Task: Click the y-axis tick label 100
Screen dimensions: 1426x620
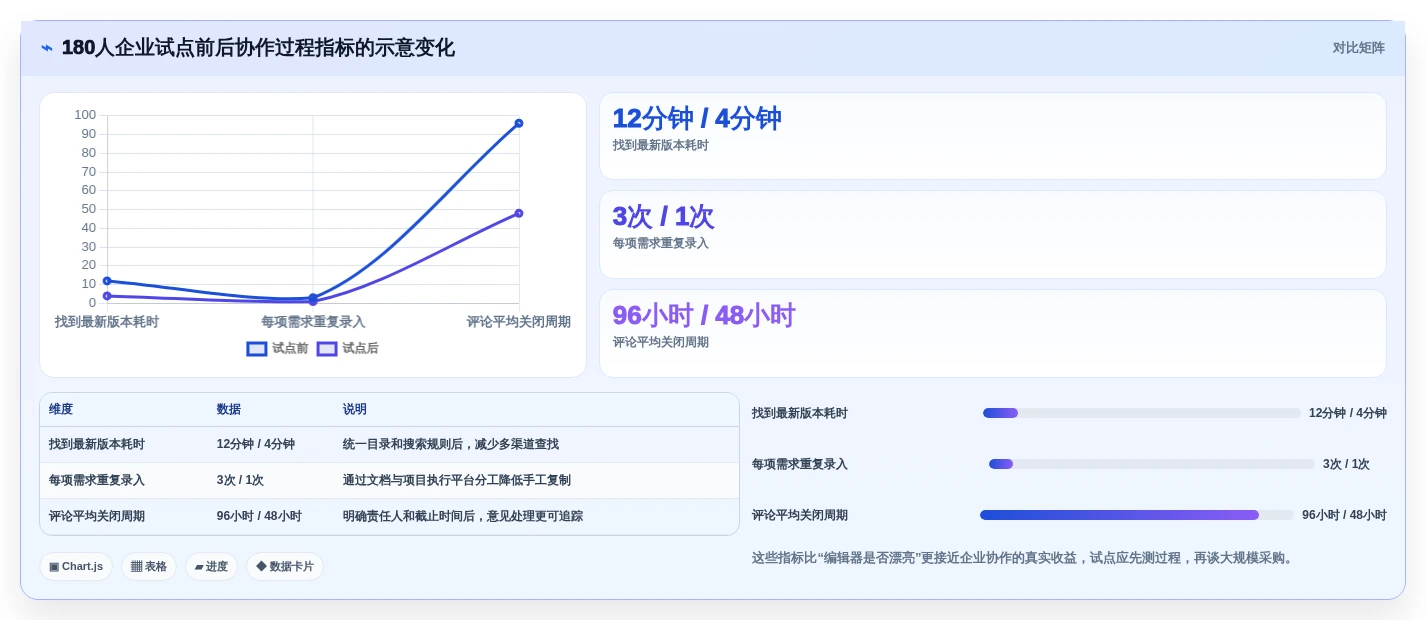Action: click(85, 115)
